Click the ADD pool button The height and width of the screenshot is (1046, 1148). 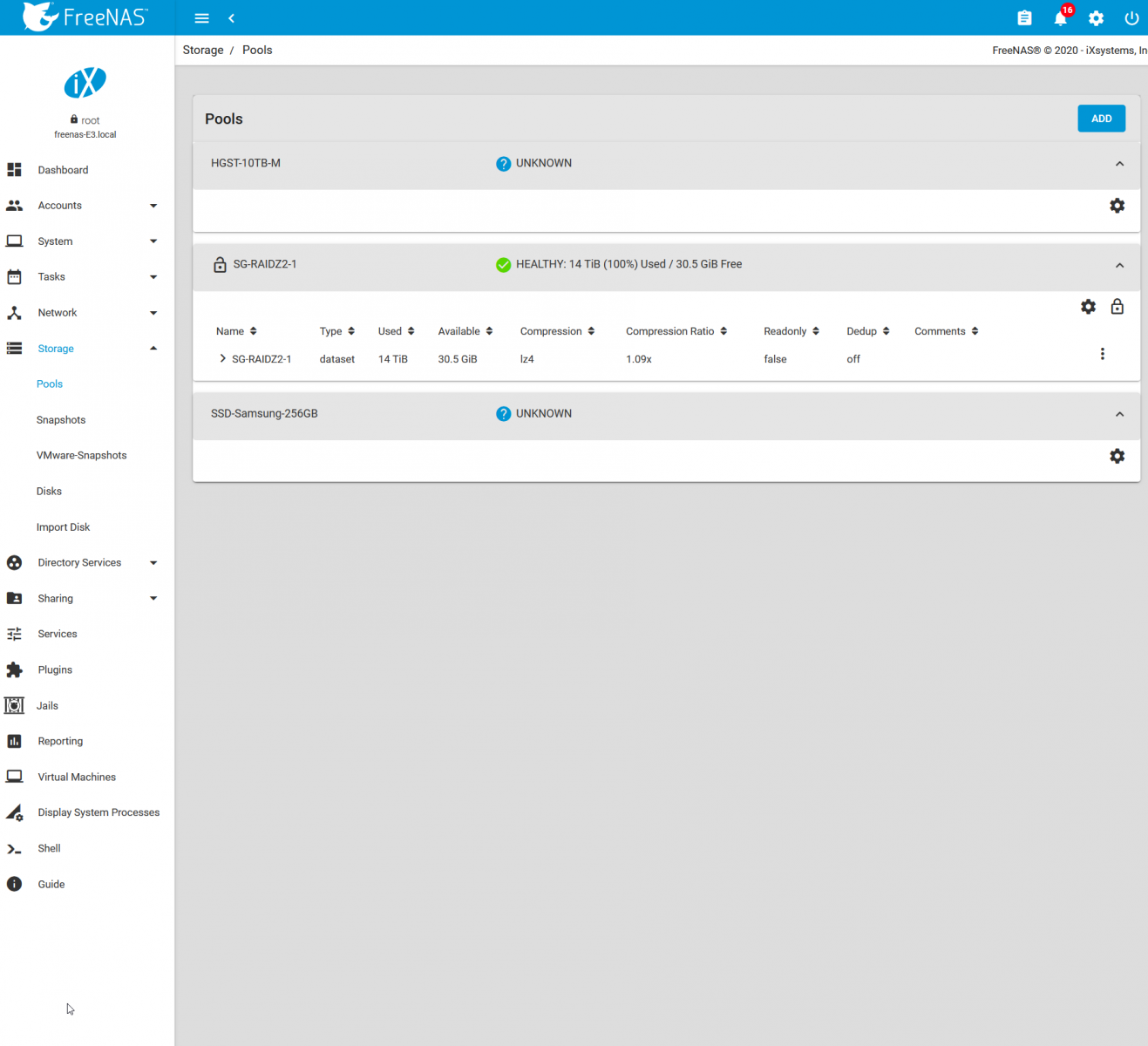(1101, 119)
